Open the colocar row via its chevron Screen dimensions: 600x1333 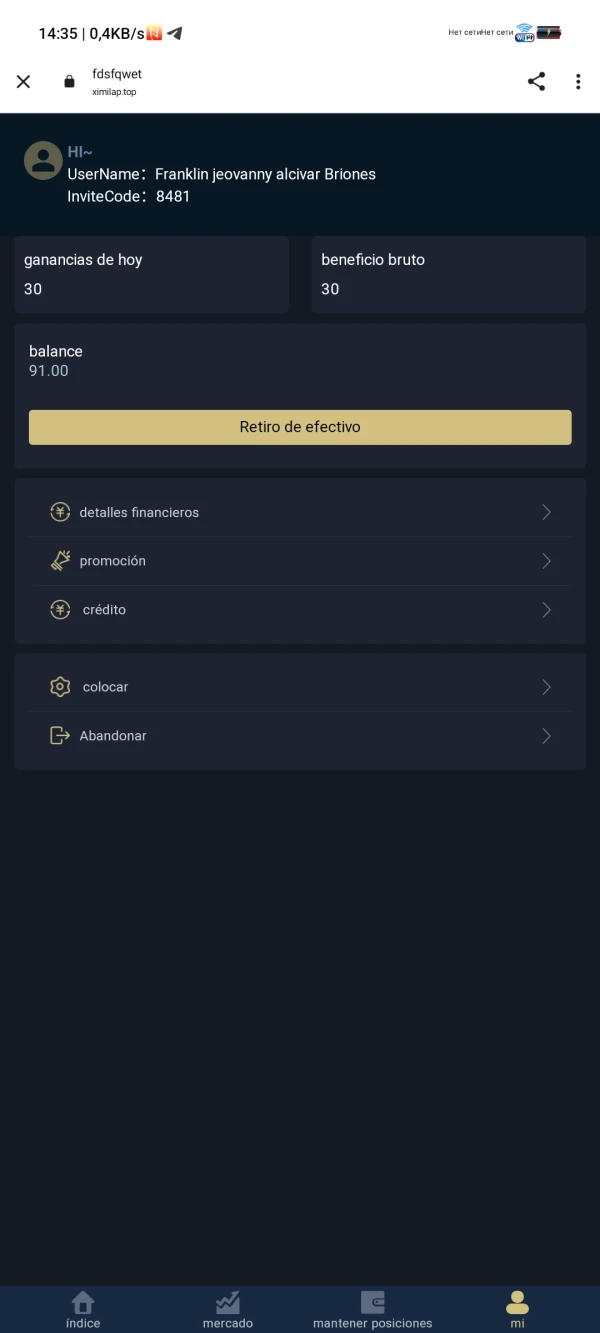(x=546, y=687)
